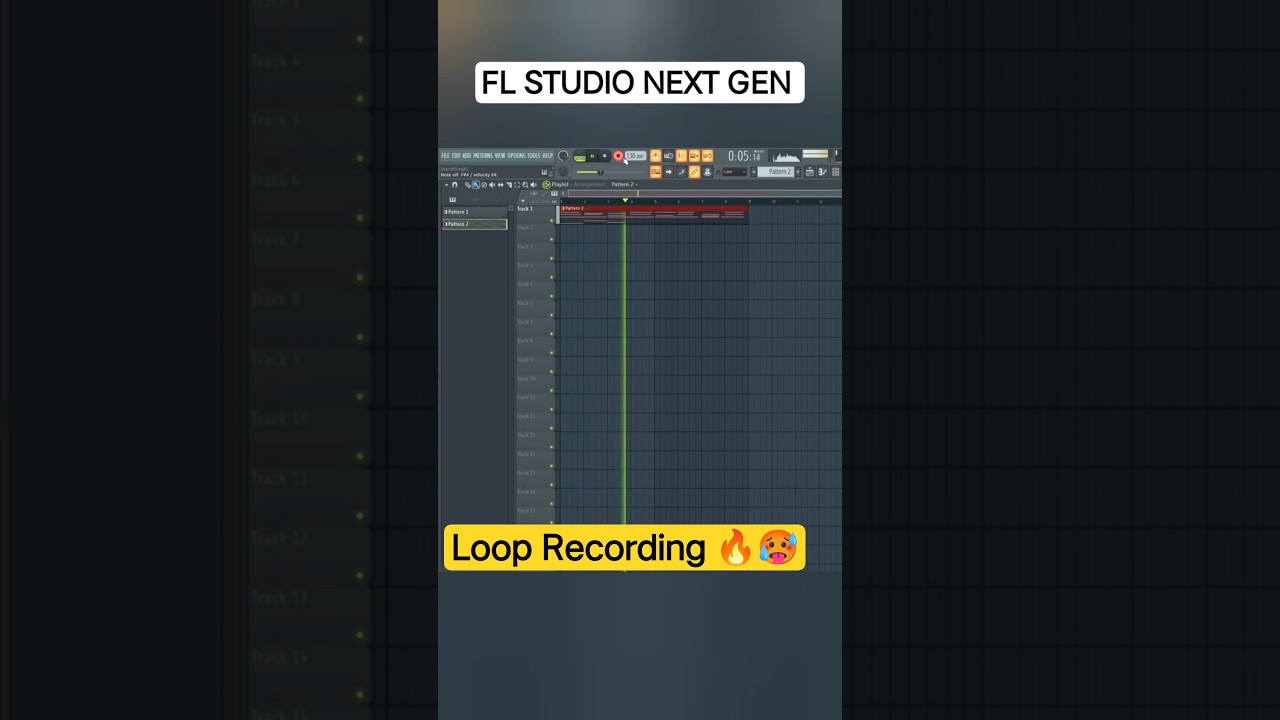This screenshot has height=720, width=1280.
Task: Mute Track 3 using its green dot
Action: [x=551, y=259]
